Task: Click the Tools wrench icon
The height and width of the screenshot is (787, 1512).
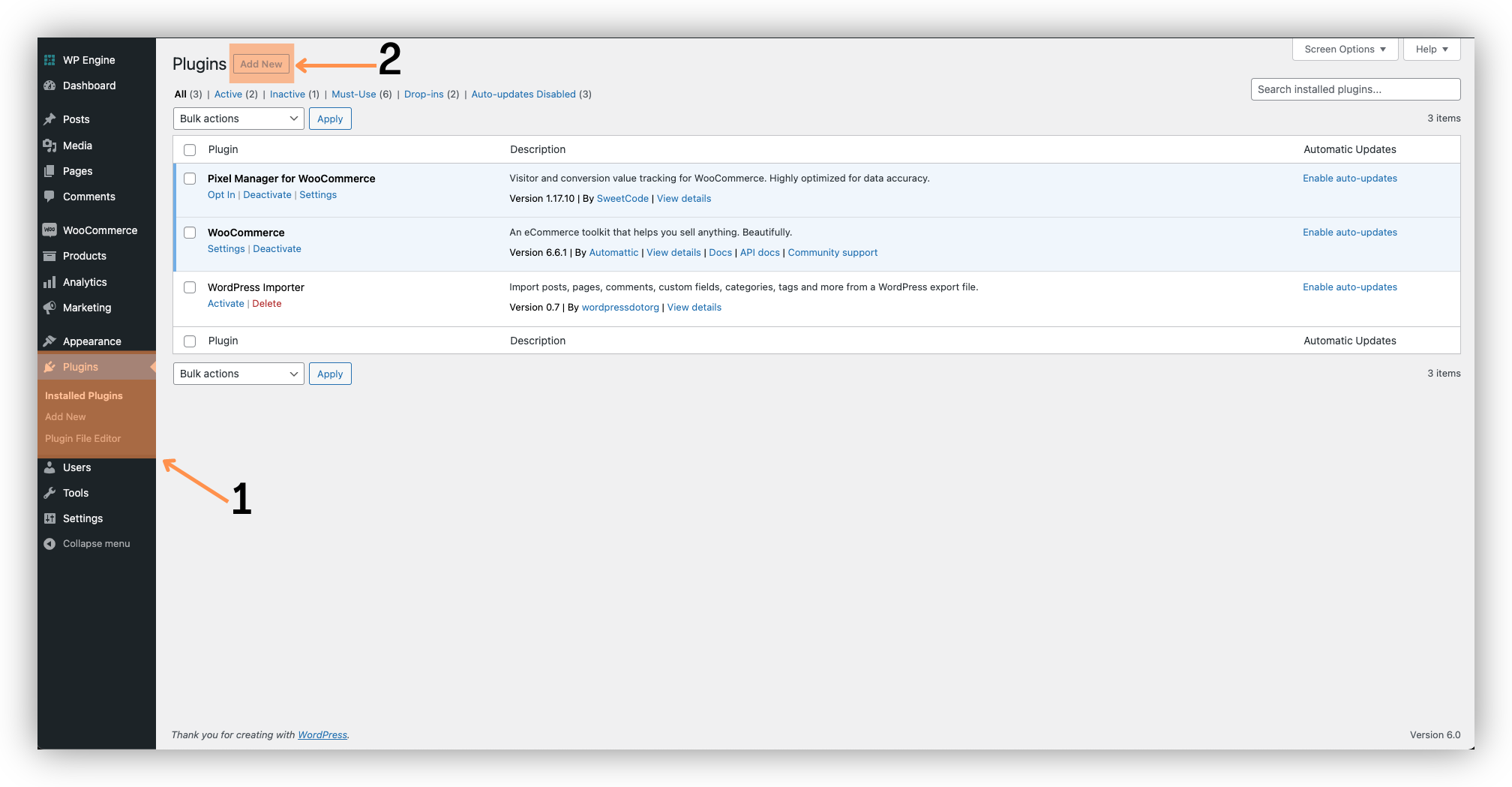Action: pos(49,493)
